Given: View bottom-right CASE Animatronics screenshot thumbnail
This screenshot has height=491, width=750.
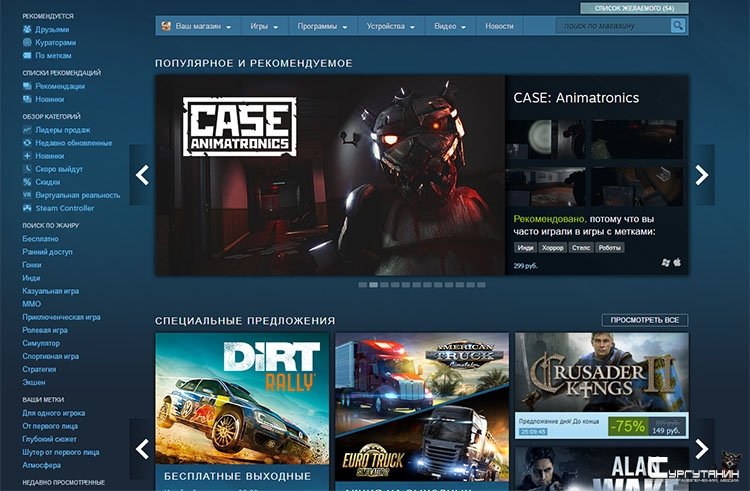Looking at the screenshot, I should 637,186.
